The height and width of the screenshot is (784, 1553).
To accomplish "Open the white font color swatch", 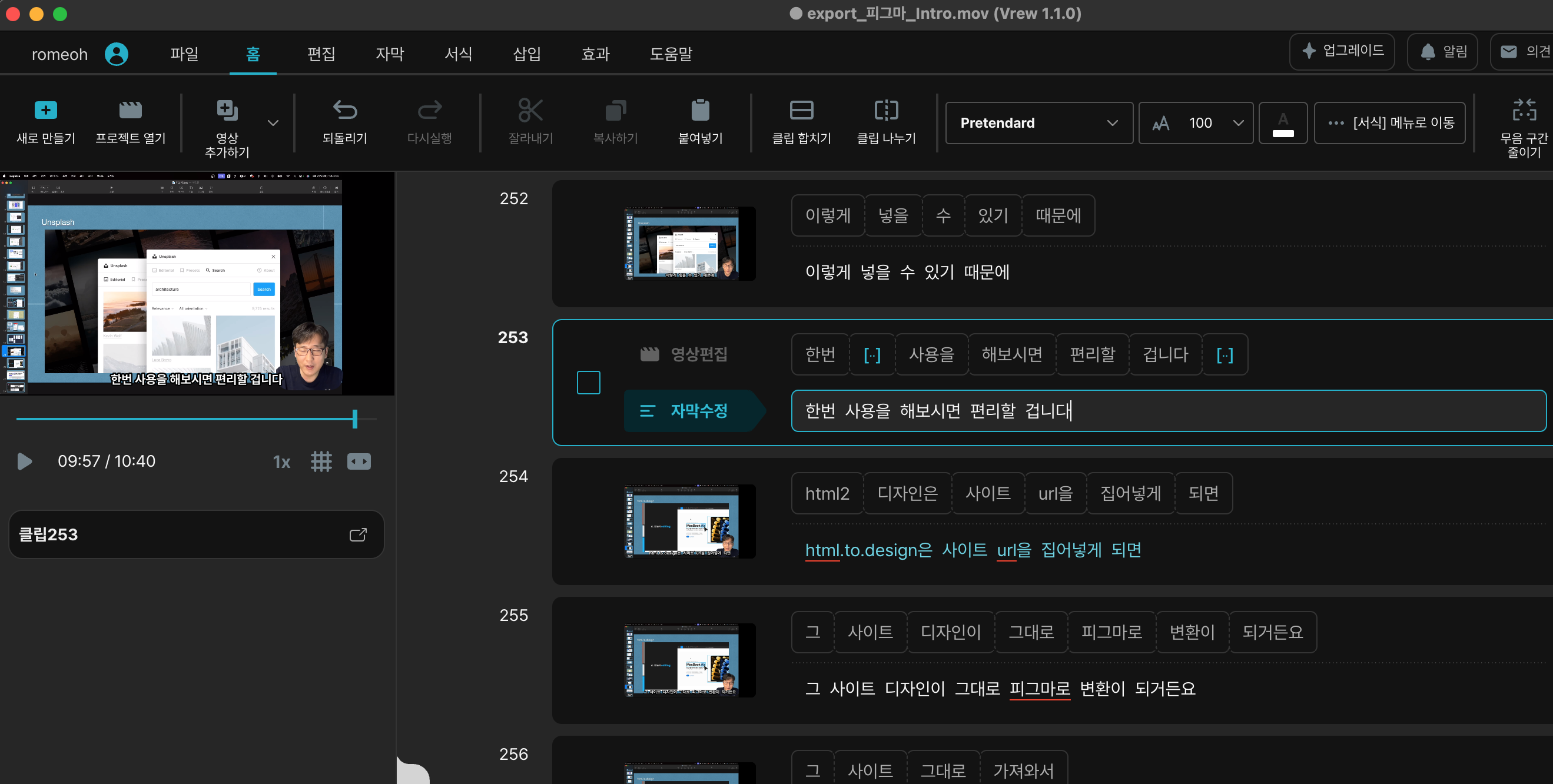I will 1283,123.
